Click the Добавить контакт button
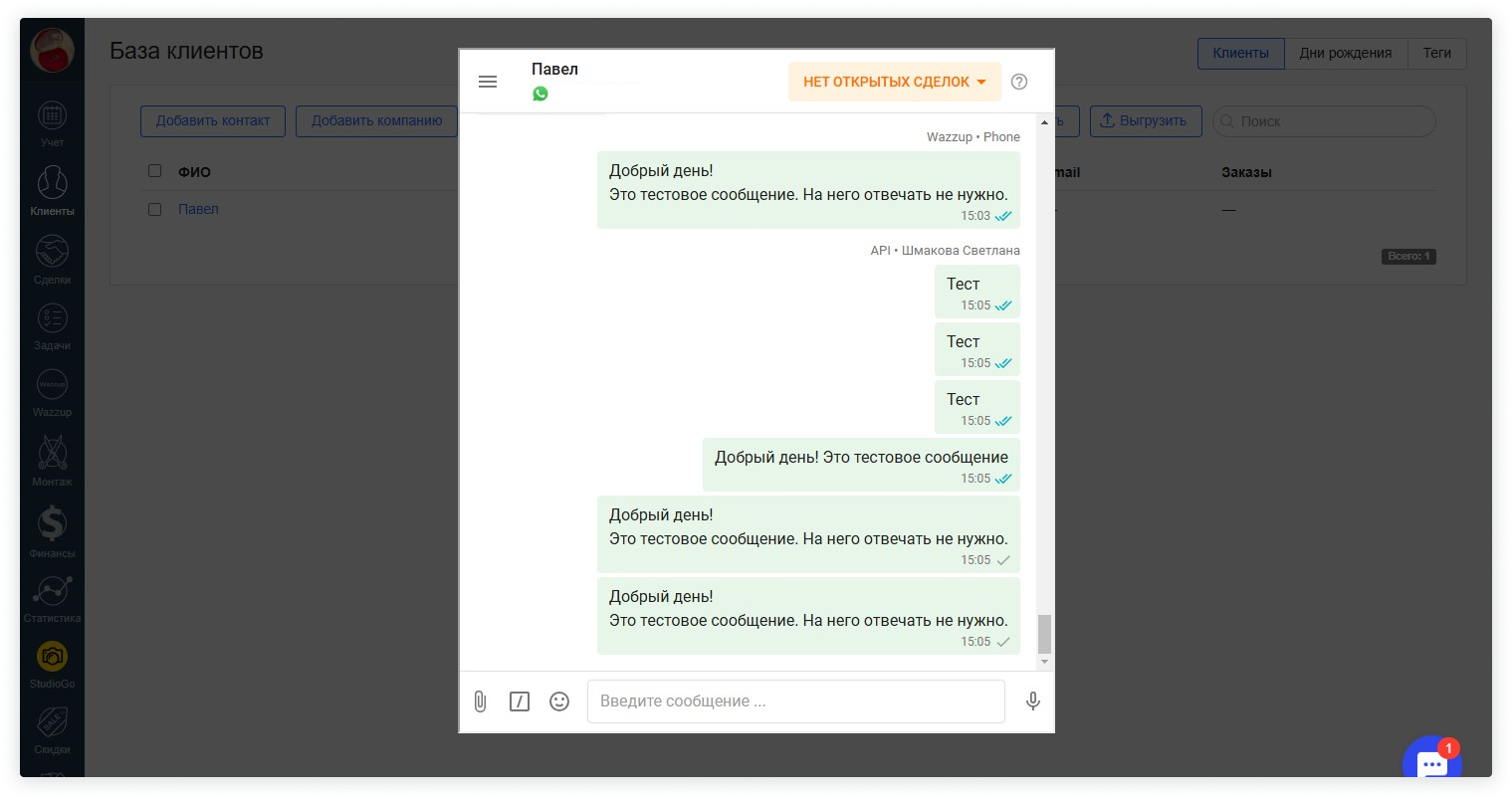 [213, 120]
